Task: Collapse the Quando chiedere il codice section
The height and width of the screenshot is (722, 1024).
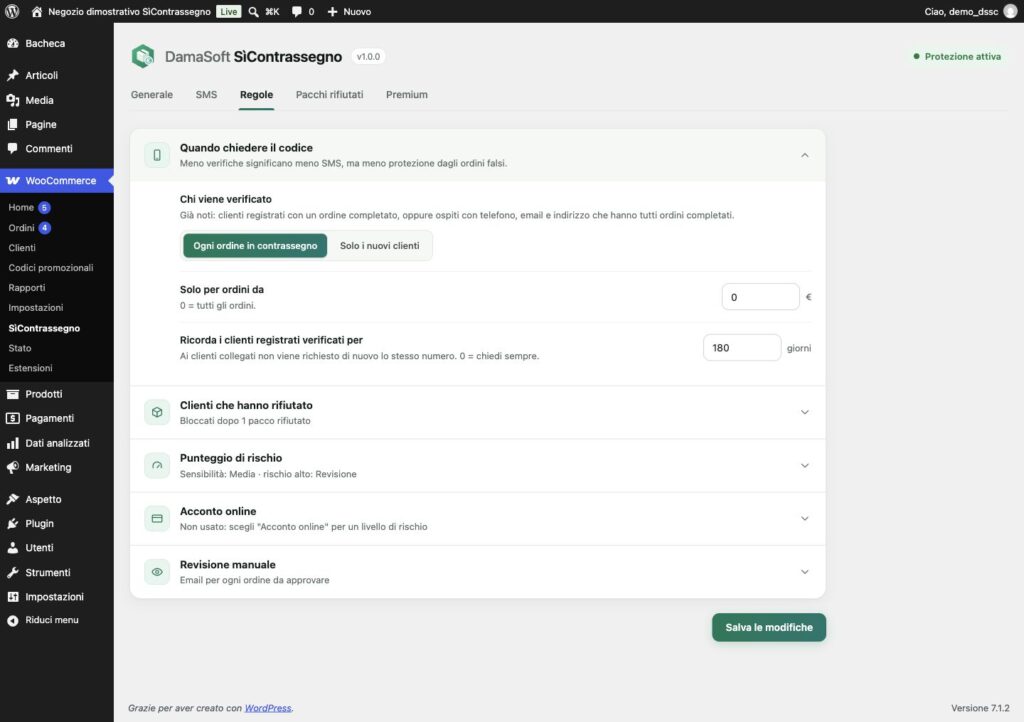Action: pos(805,155)
